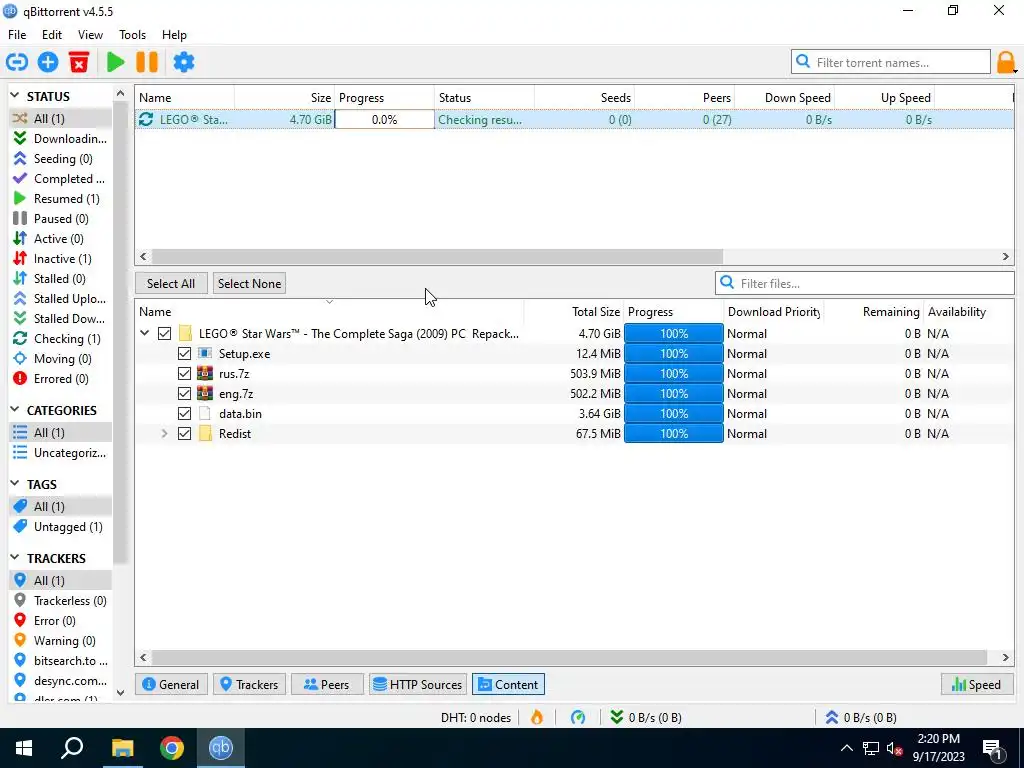1024x768 pixels.
Task: Open the Help menu
Action: [x=174, y=35]
